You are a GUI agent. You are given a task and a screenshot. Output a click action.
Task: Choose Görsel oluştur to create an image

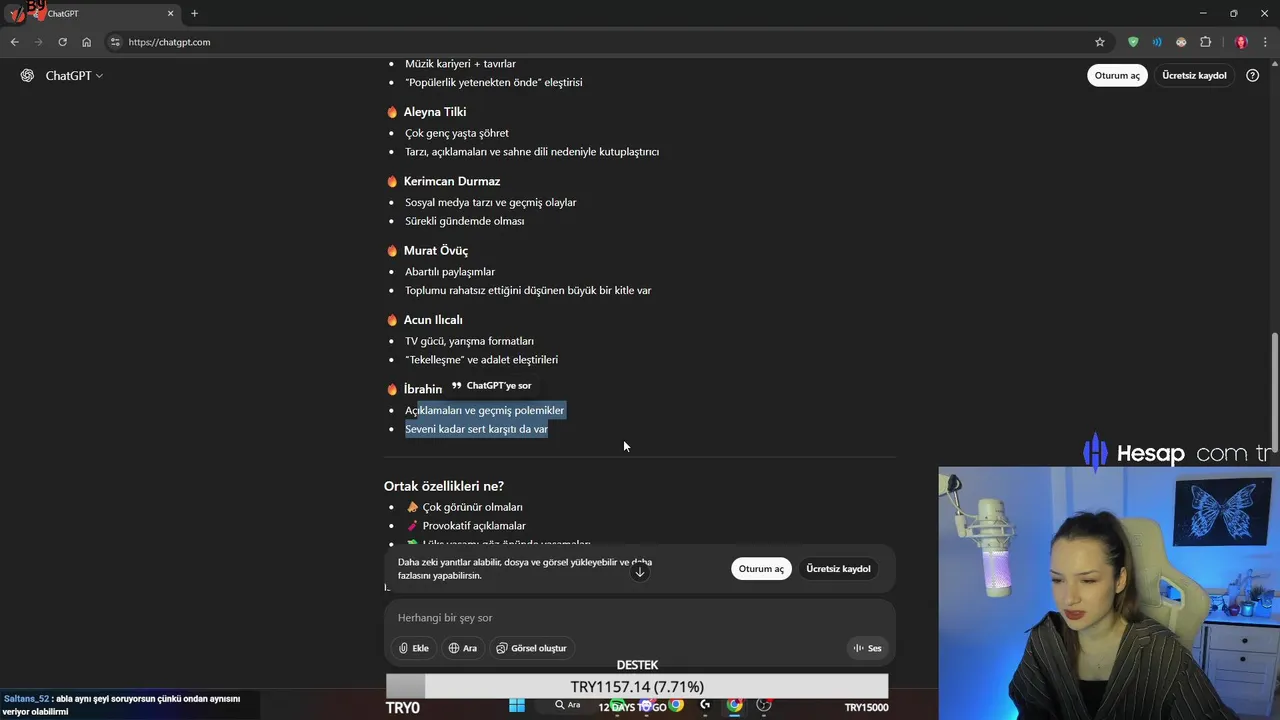click(531, 648)
